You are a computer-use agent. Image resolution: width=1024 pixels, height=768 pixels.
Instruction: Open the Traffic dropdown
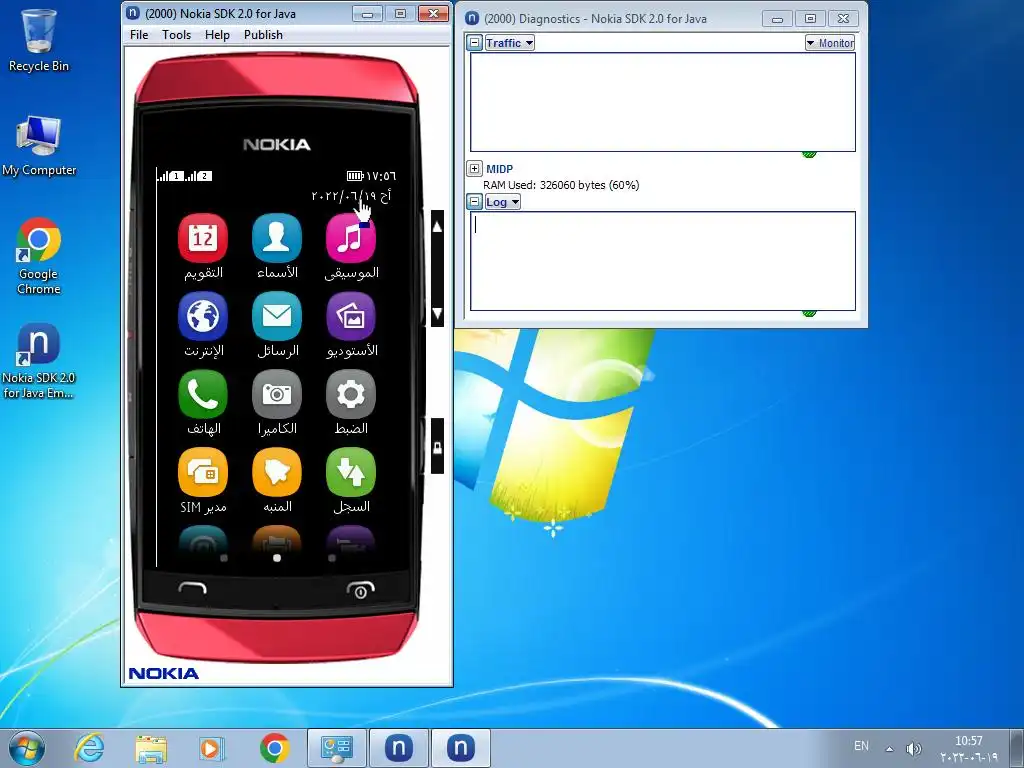[509, 43]
